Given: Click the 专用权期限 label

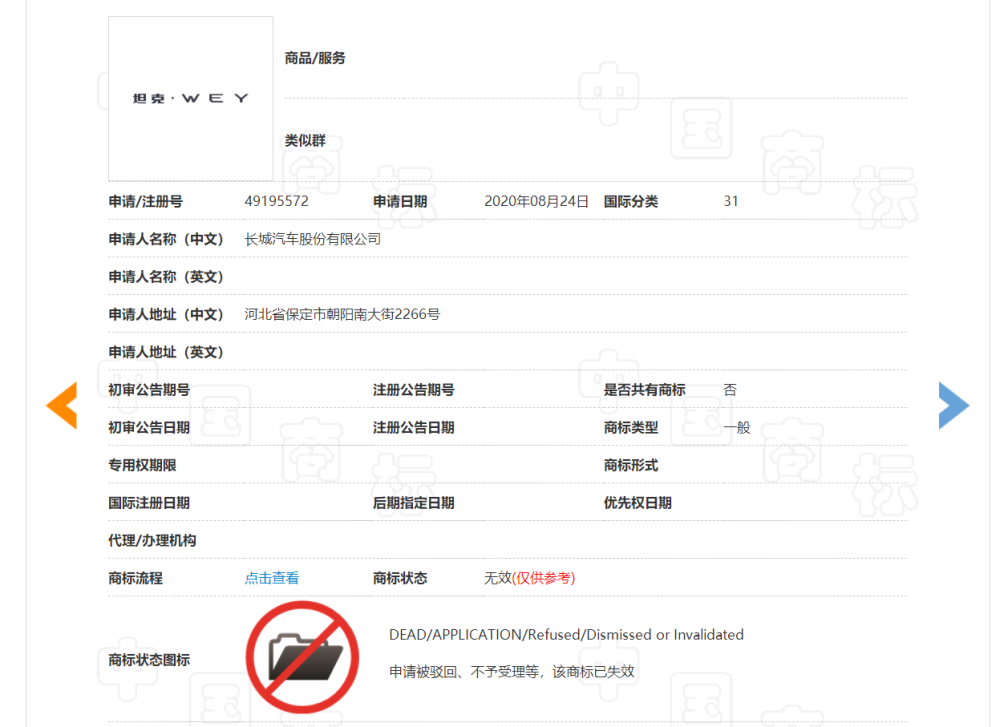Looking at the screenshot, I should pos(142,465).
